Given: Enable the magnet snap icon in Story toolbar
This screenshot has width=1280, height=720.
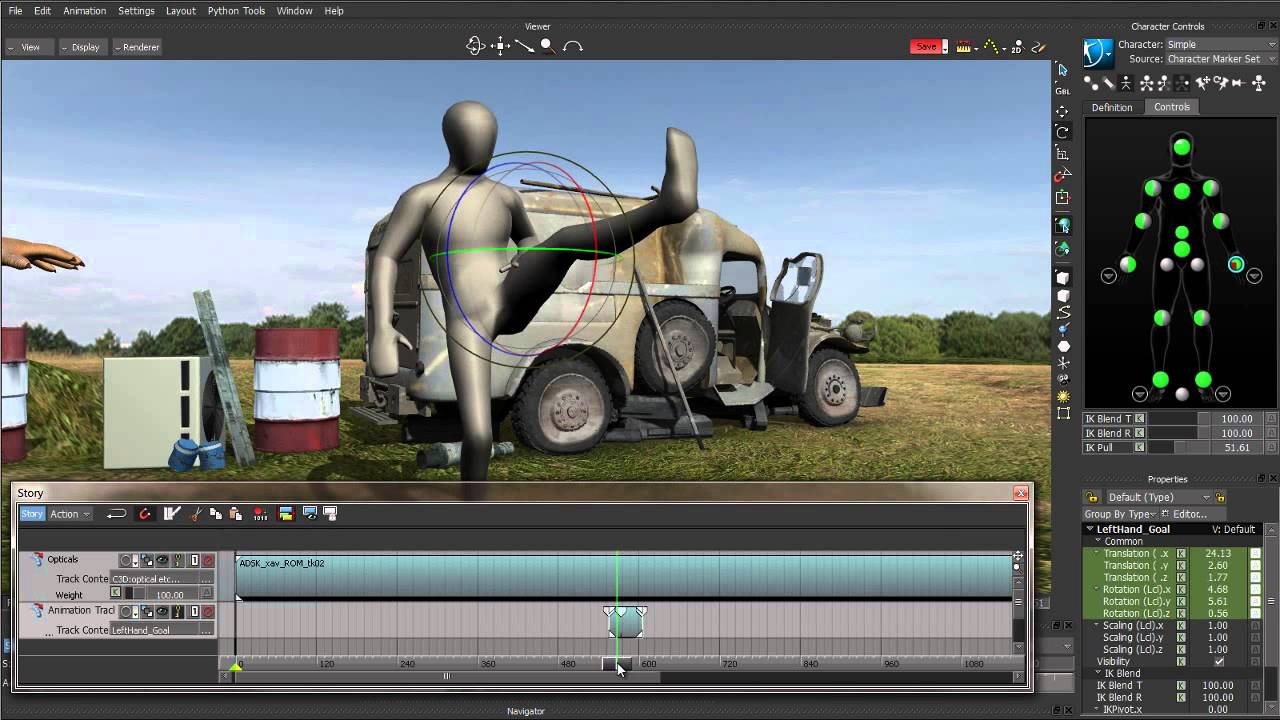Looking at the screenshot, I should [144, 512].
